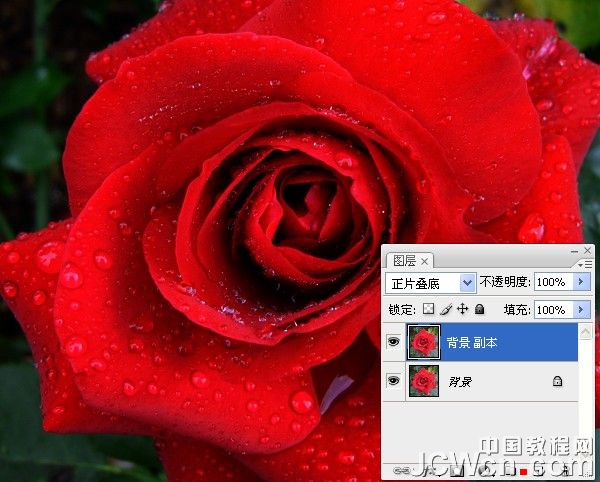Click the padlock on the 背景 layer
Viewport: 600px width, 482px height.
(556, 381)
